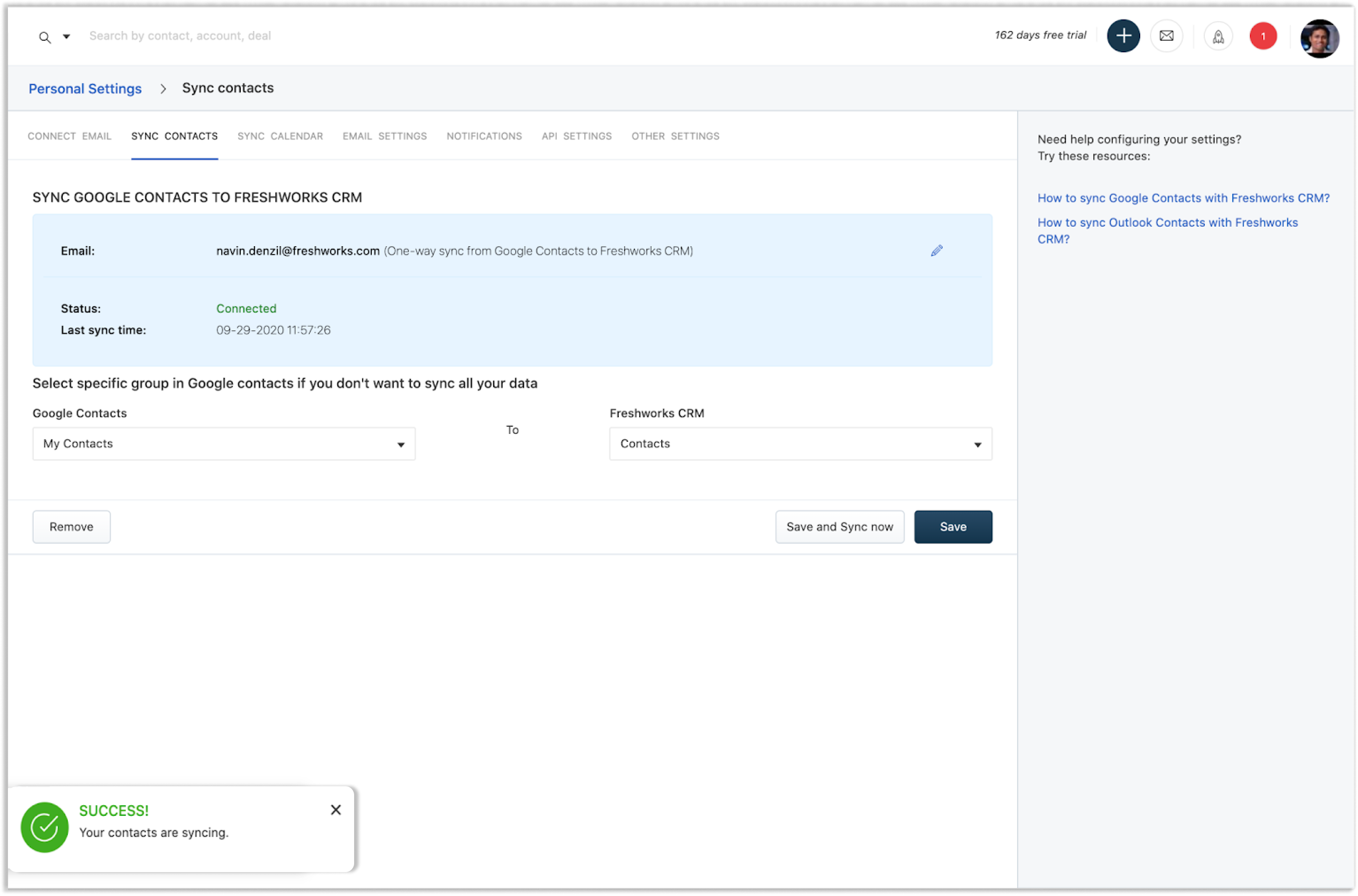Click the search magnifier icon

(x=45, y=38)
